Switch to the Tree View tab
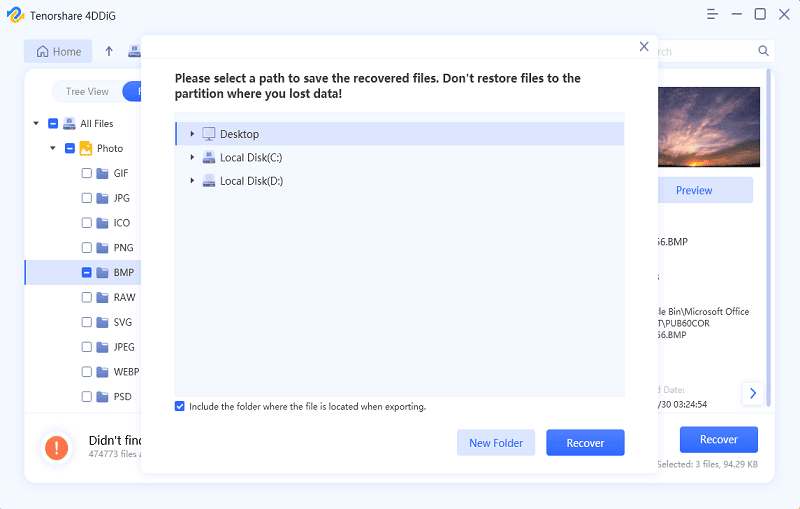 (x=87, y=92)
